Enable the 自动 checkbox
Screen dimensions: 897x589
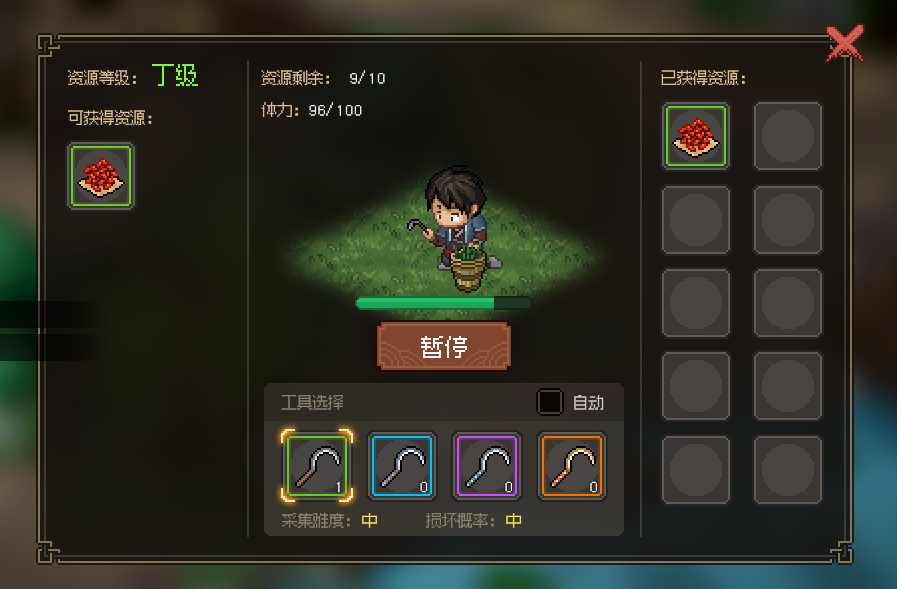click(x=549, y=402)
